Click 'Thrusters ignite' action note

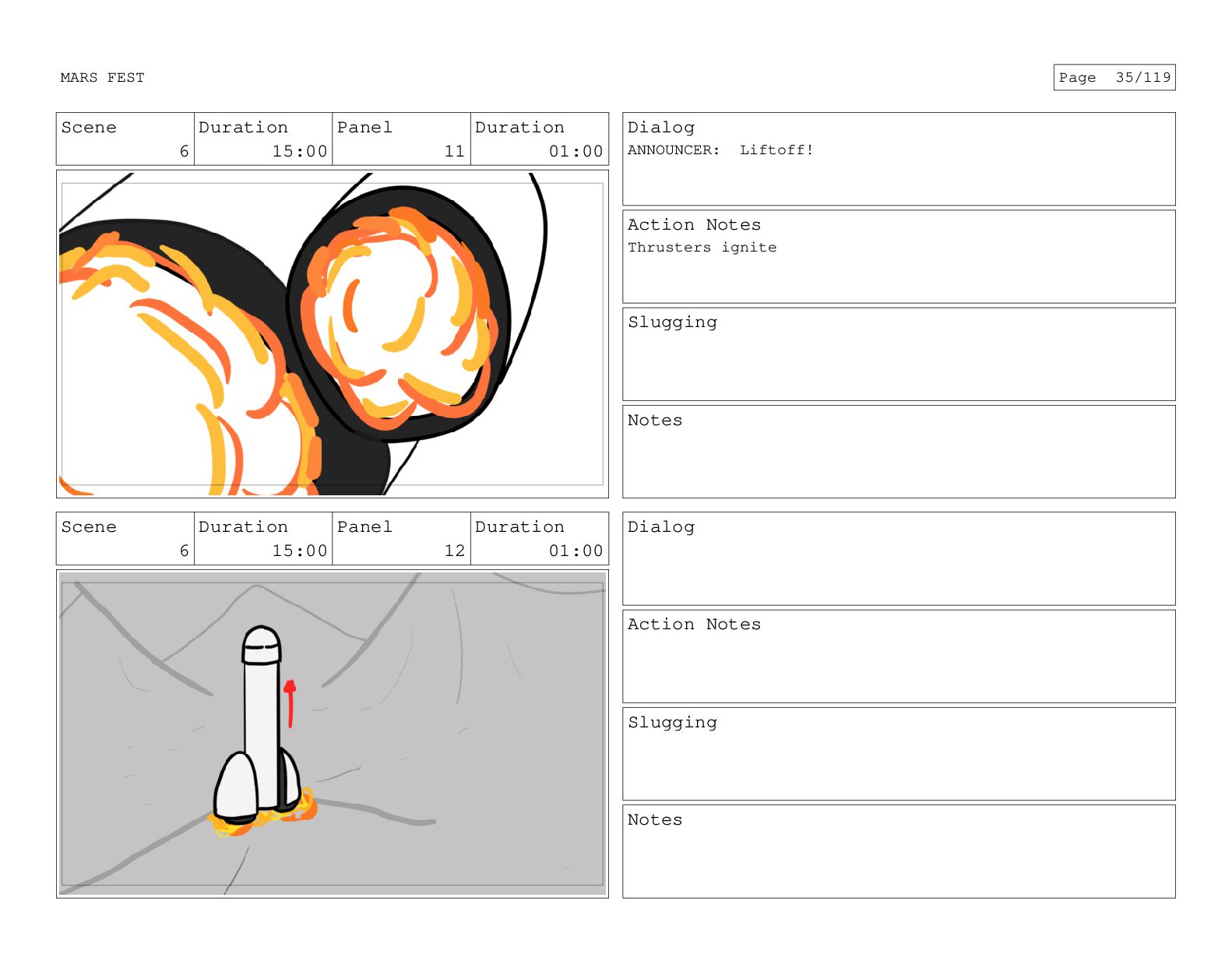pos(702,248)
